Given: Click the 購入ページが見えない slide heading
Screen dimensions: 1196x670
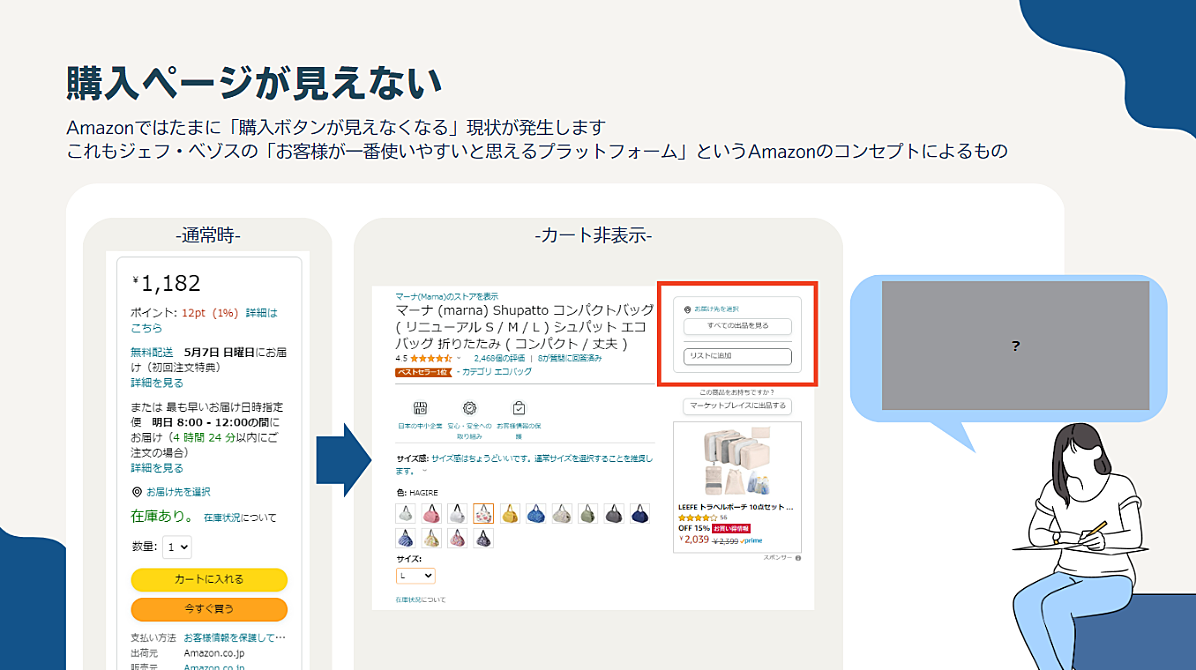Looking at the screenshot, I should pyautogui.click(x=254, y=82).
